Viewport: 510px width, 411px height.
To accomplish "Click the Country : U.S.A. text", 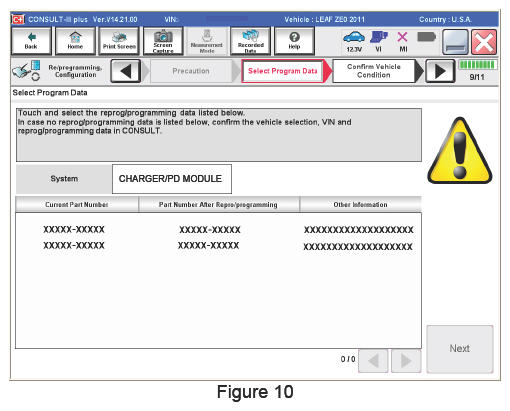I will point(445,19).
